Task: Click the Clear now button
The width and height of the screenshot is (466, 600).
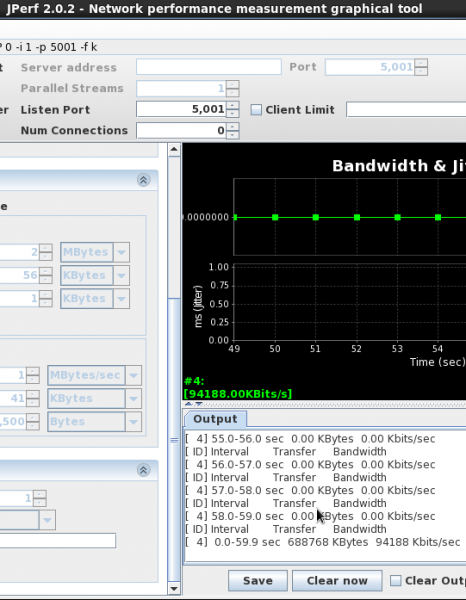Action: point(337,580)
